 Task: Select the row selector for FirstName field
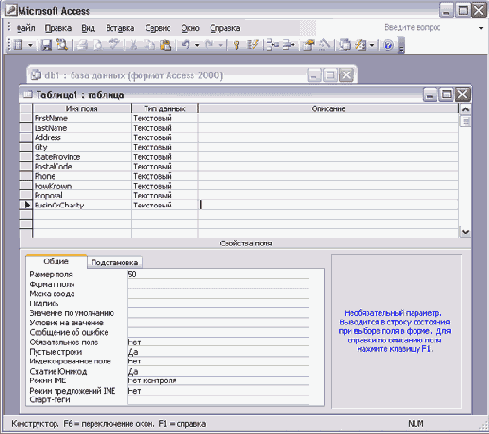26,118
